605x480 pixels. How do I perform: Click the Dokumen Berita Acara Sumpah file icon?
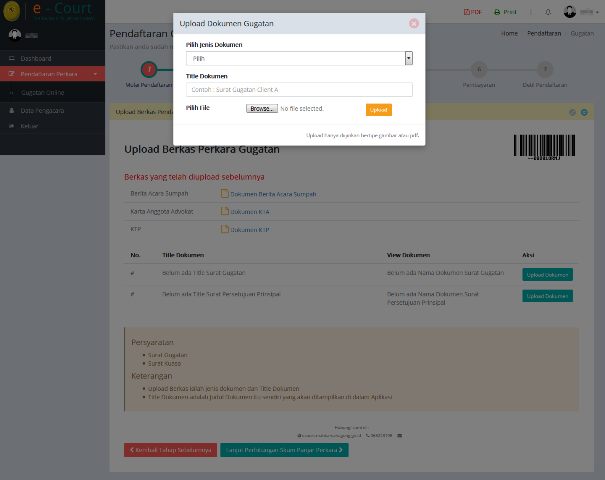pyautogui.click(x=225, y=192)
